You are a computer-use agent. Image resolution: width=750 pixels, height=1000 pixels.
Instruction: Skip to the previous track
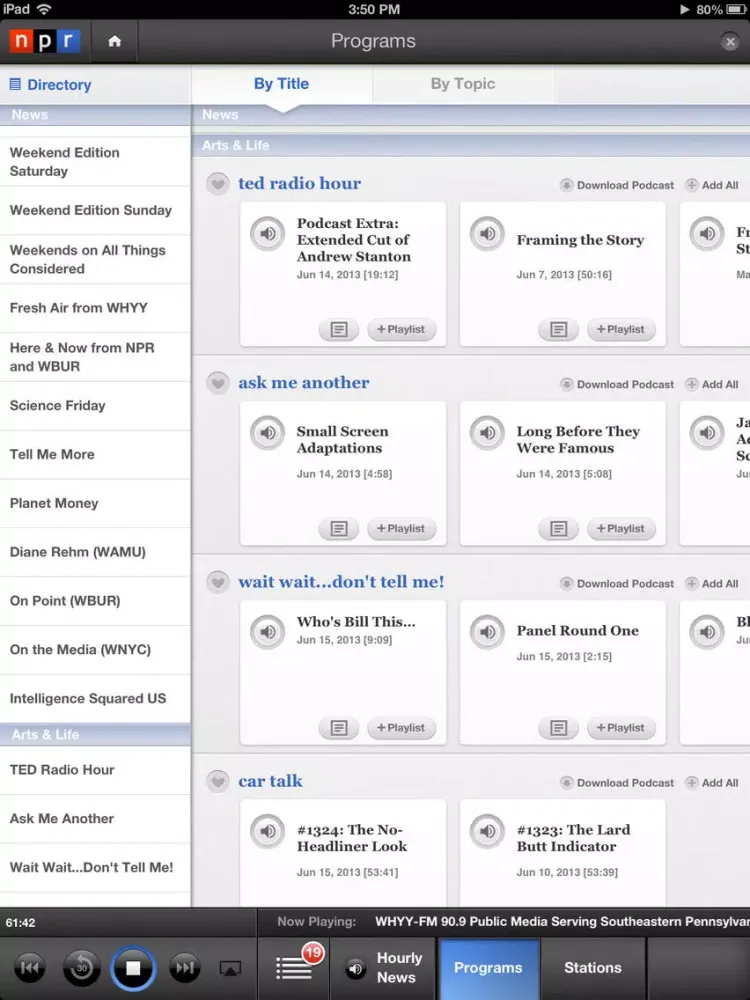(29, 968)
